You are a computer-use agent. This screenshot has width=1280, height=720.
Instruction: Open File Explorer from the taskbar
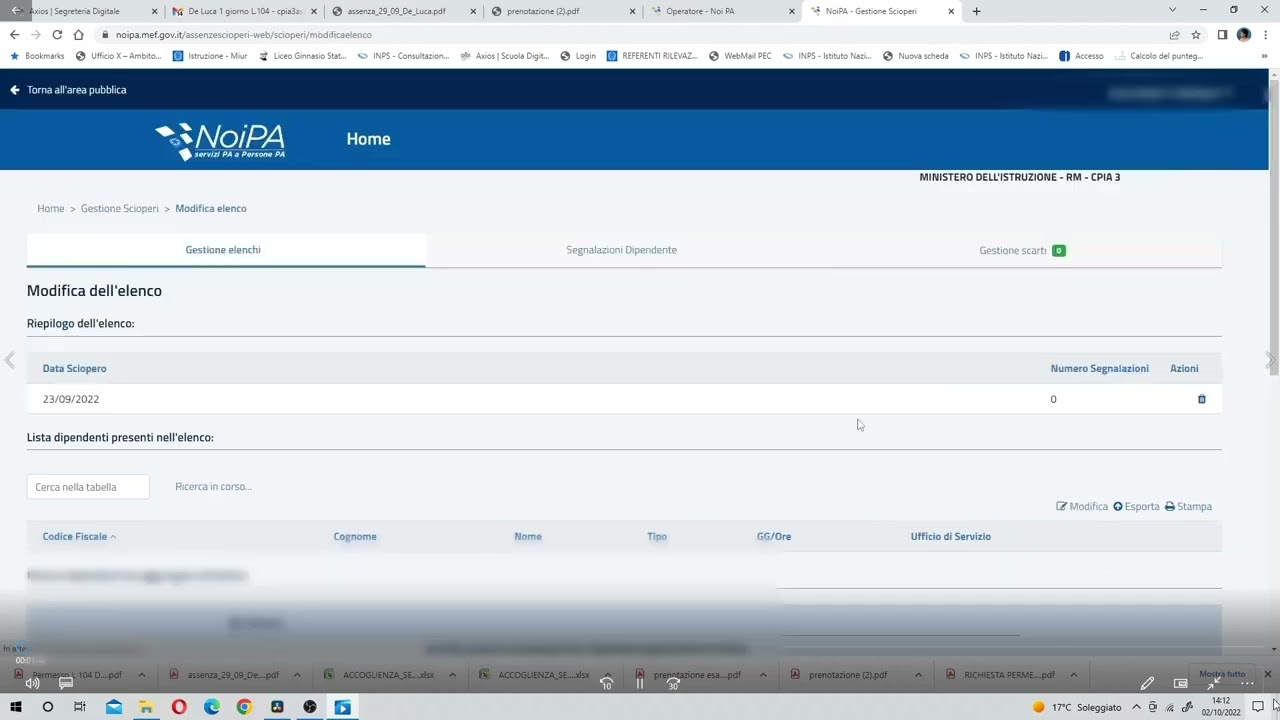(146, 707)
